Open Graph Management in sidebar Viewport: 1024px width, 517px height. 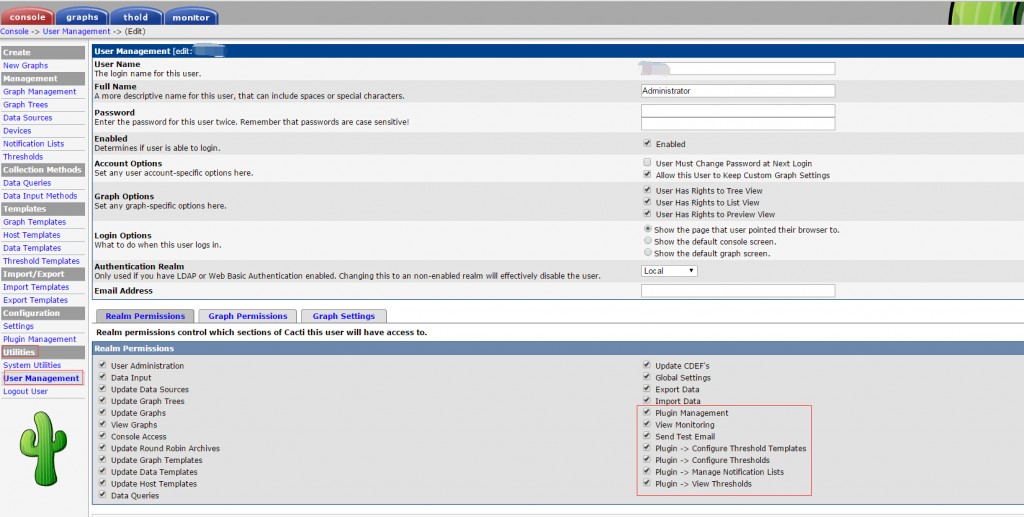(40, 91)
